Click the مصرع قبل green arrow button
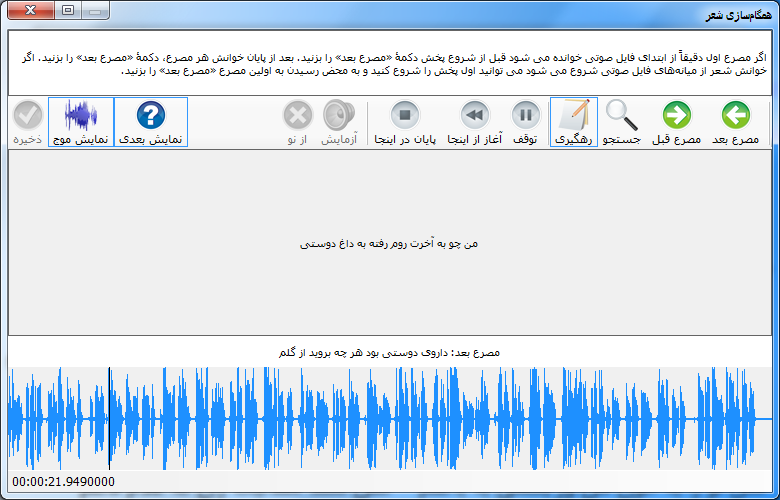The width and height of the screenshot is (780, 500). click(677, 122)
